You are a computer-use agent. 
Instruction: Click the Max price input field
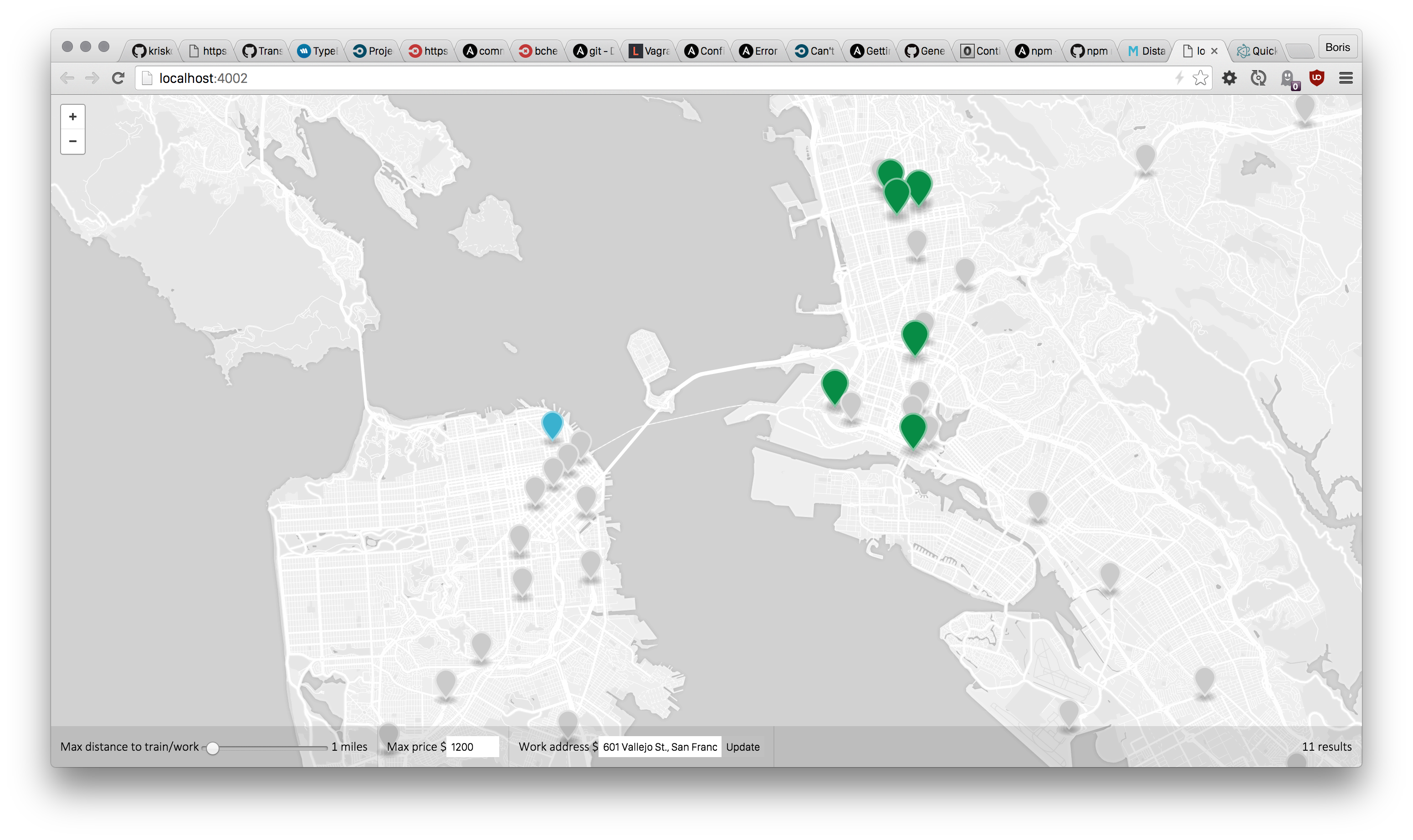tap(472, 747)
